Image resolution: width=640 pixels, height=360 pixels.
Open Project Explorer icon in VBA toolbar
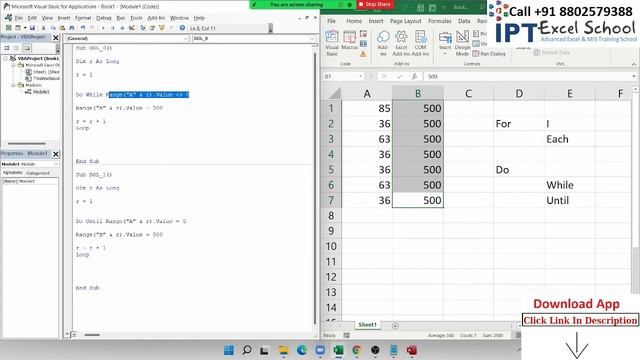tap(142, 28)
